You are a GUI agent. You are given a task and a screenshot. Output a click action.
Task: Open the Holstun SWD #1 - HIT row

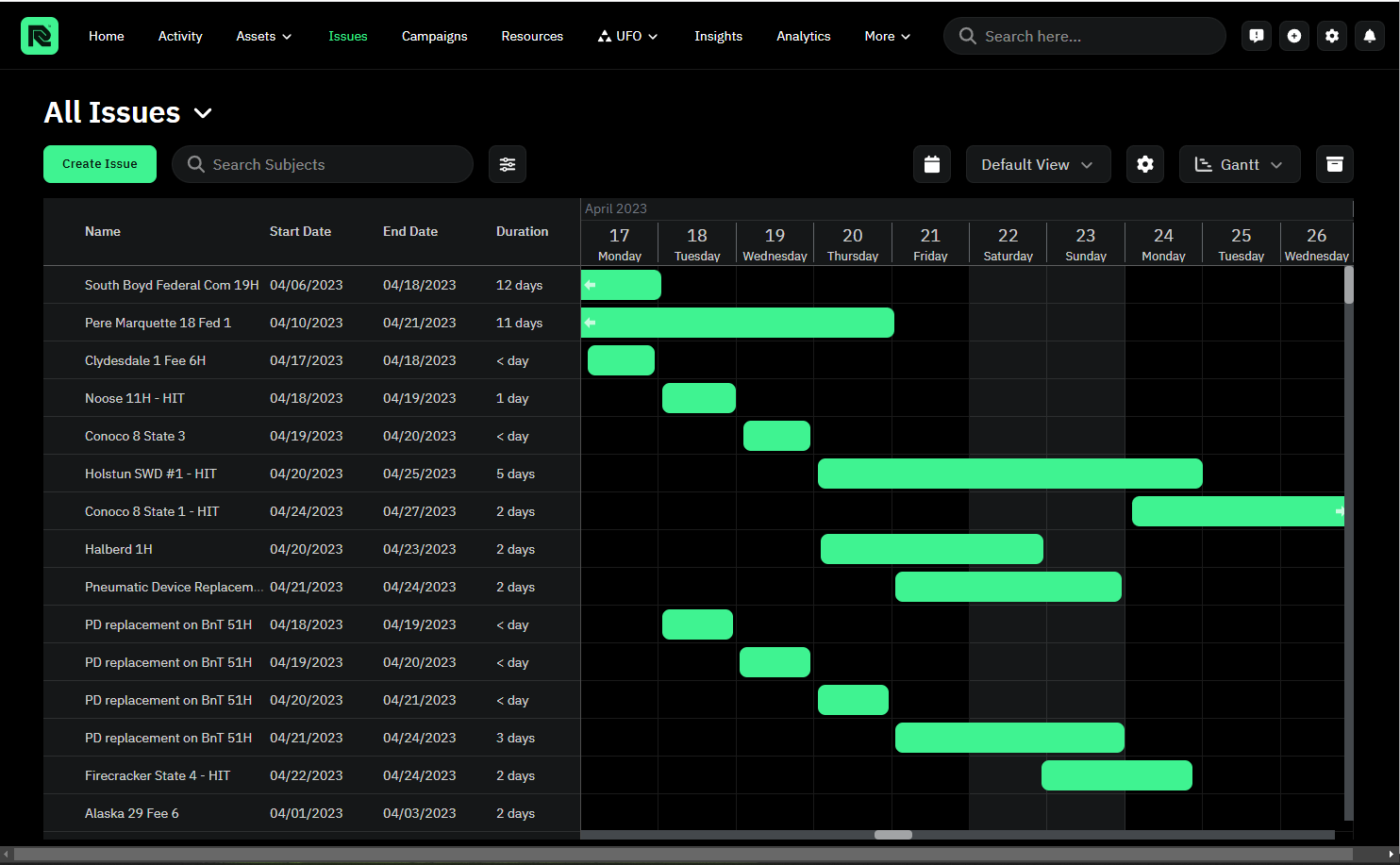pyautogui.click(x=311, y=474)
